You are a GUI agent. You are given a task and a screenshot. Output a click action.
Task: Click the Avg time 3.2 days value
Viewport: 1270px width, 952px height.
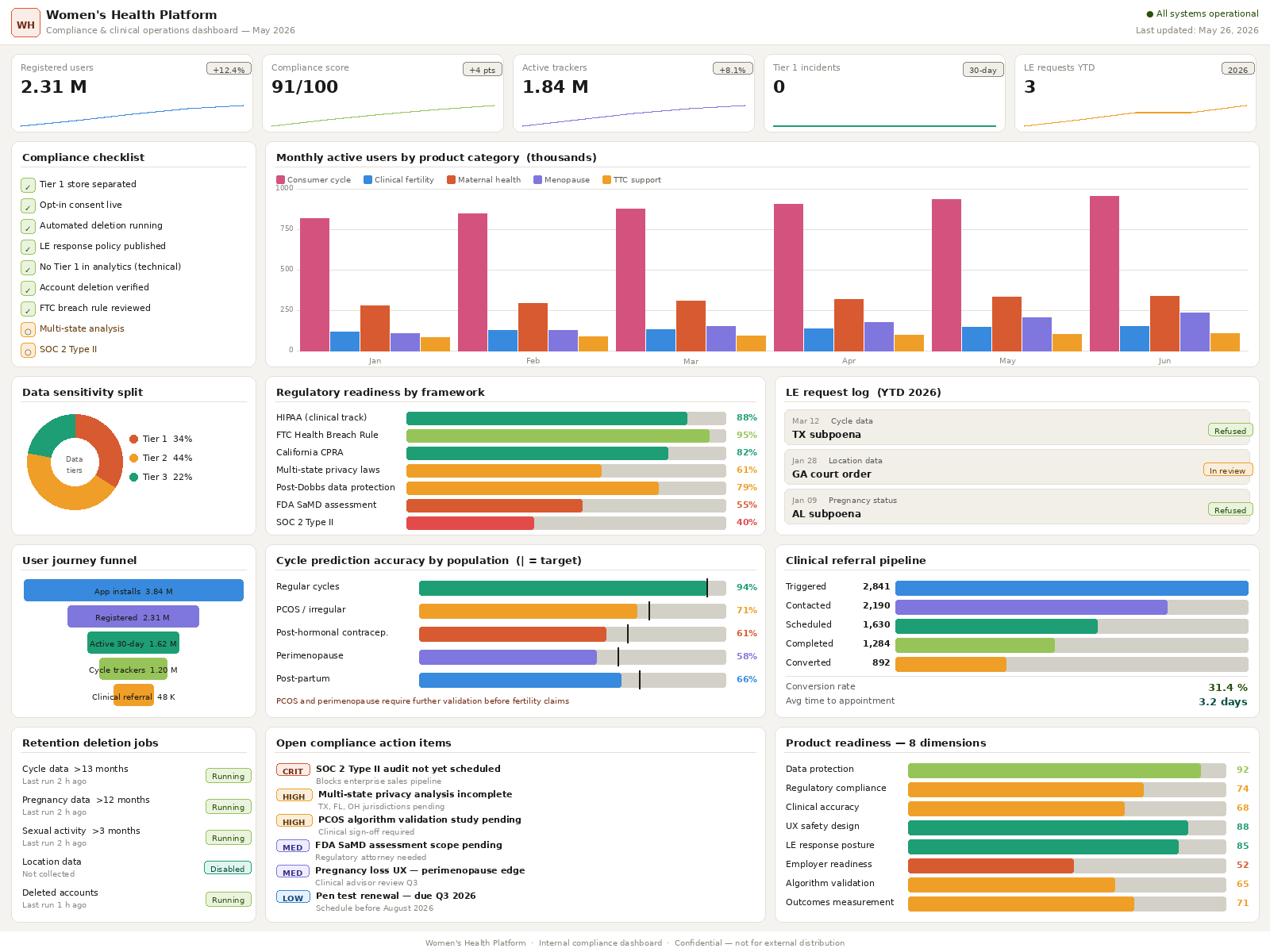[1222, 702]
